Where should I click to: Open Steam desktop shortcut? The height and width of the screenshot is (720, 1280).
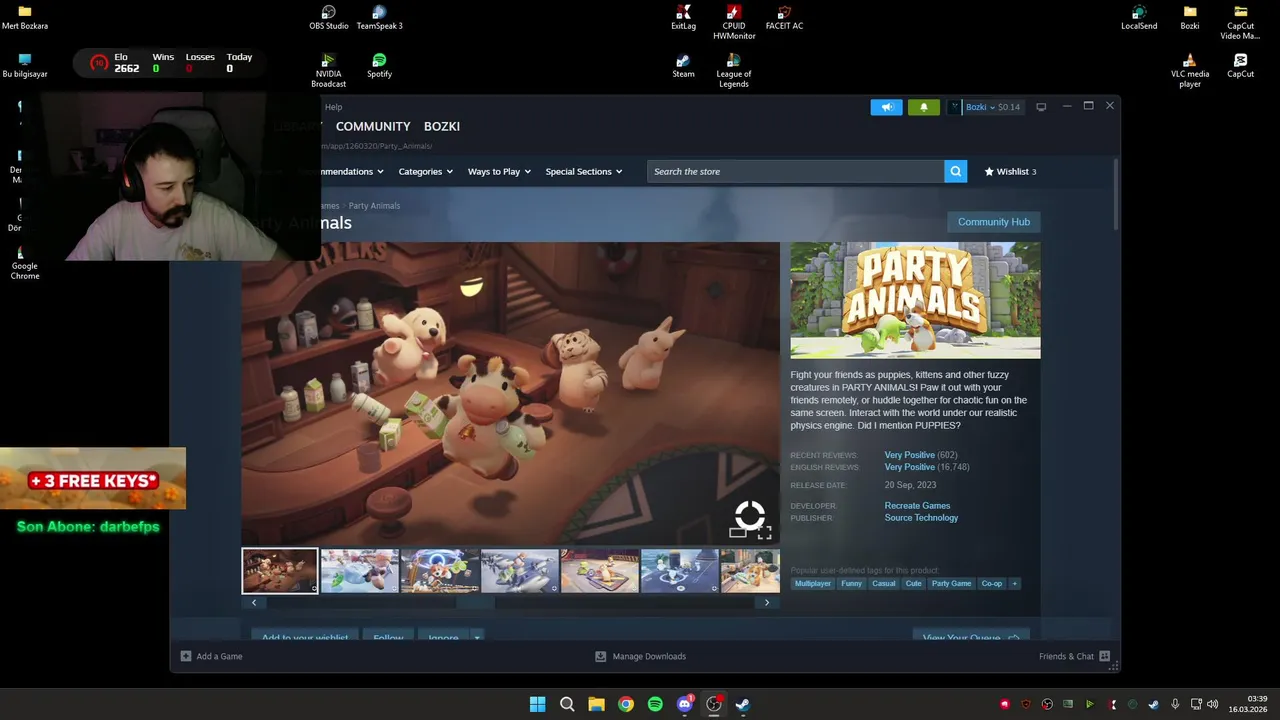point(683,66)
